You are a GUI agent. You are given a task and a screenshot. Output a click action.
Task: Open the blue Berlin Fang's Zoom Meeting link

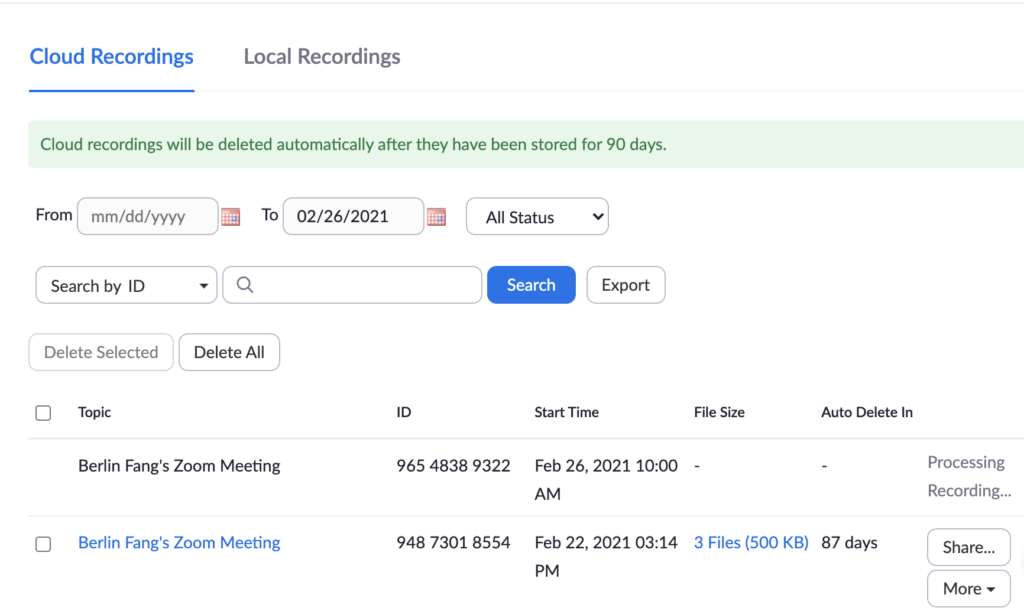coord(179,543)
